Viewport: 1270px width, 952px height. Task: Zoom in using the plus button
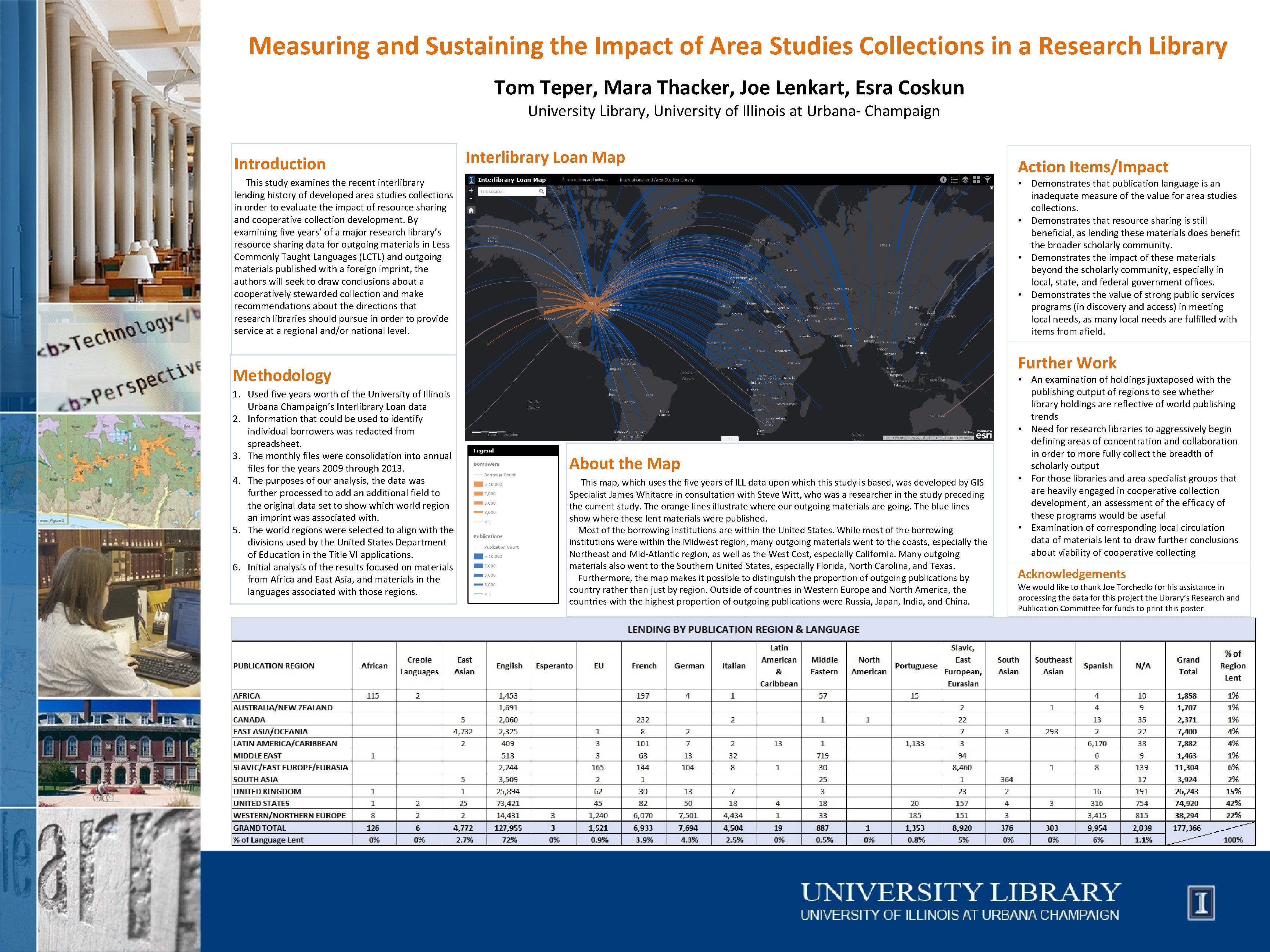[x=471, y=191]
